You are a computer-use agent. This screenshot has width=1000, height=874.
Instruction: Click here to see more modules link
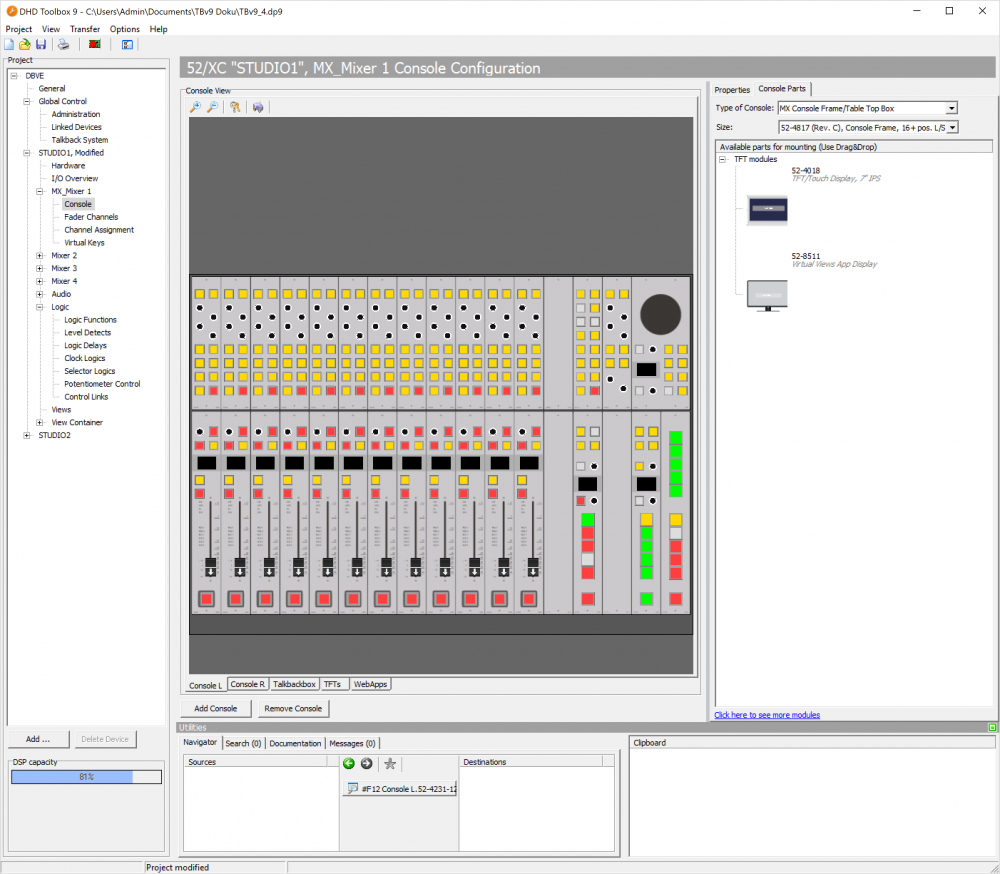pyautogui.click(x=766, y=715)
